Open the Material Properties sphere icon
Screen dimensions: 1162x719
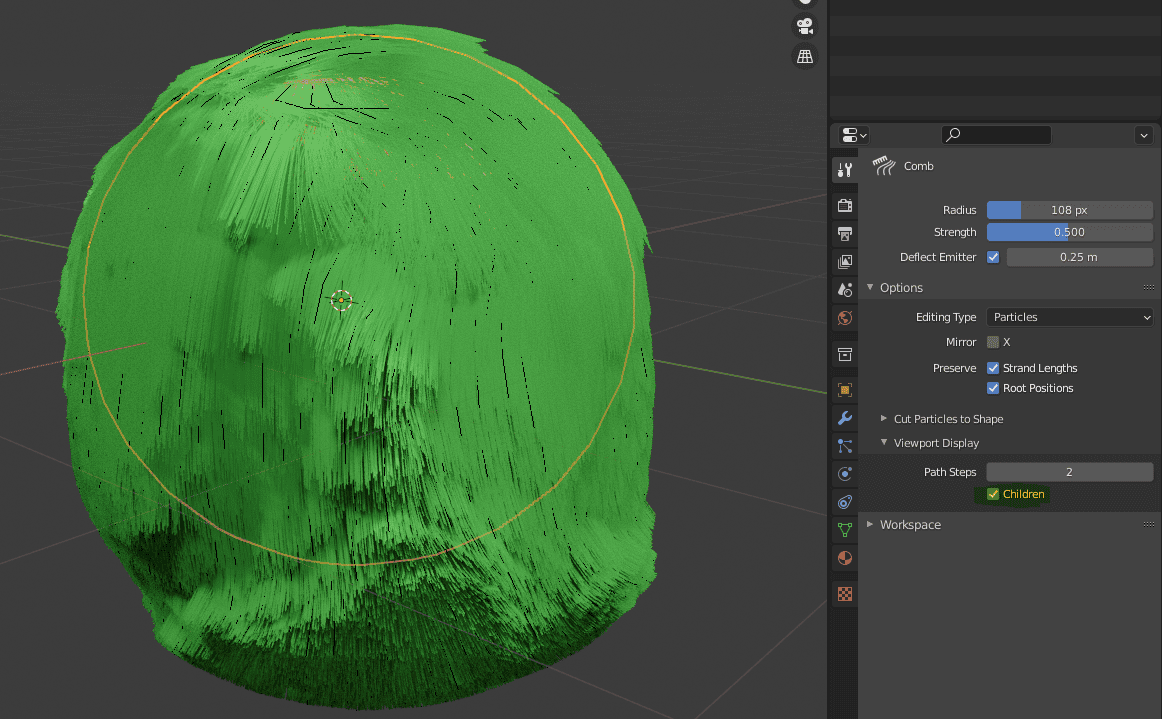pos(844,557)
